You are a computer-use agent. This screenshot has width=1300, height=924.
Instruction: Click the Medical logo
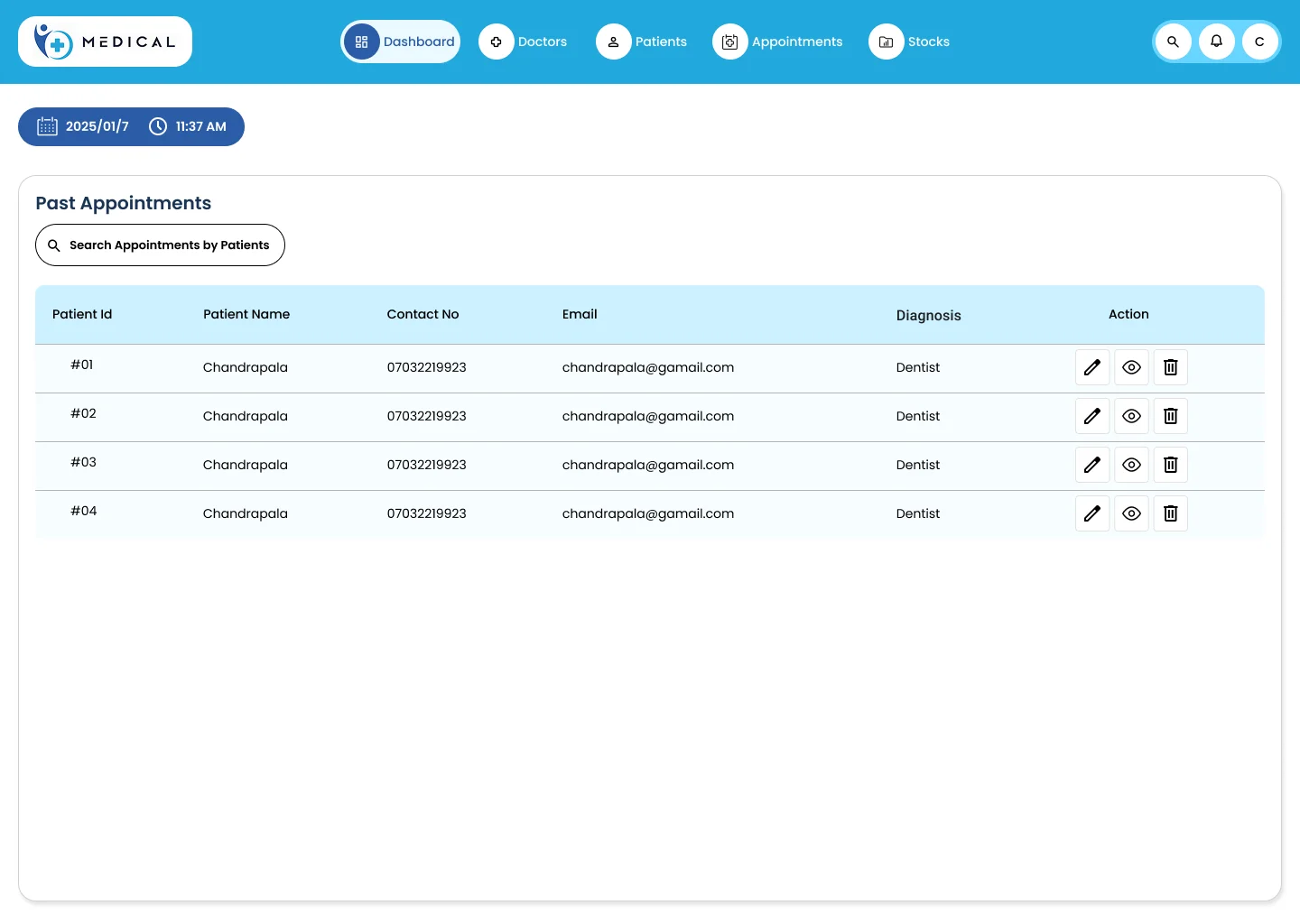(105, 42)
